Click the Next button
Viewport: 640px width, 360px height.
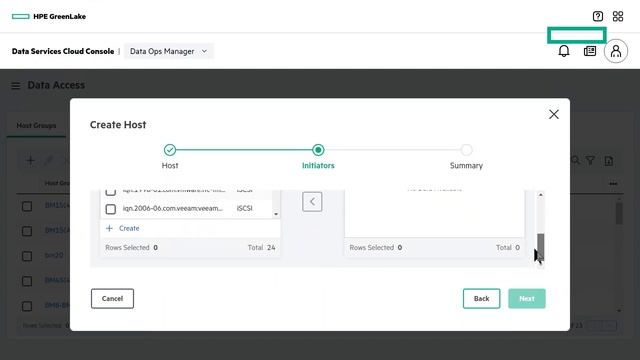click(x=527, y=299)
